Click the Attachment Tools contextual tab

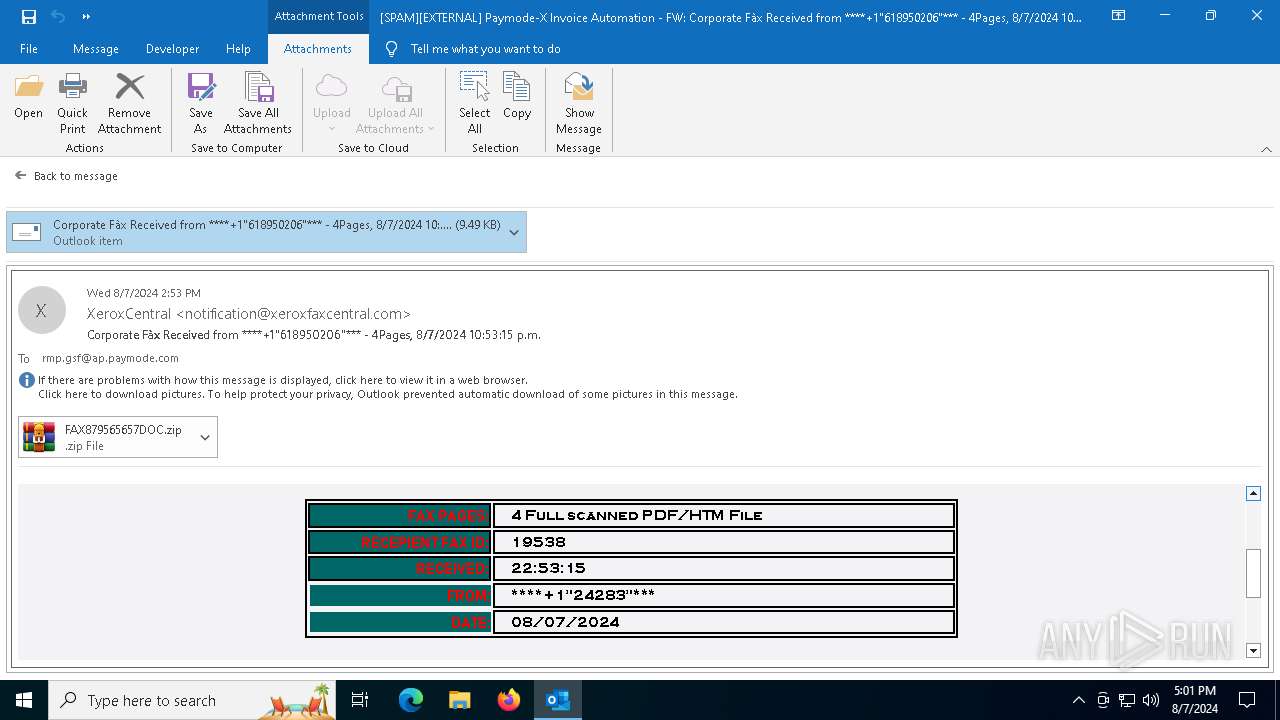(x=319, y=16)
